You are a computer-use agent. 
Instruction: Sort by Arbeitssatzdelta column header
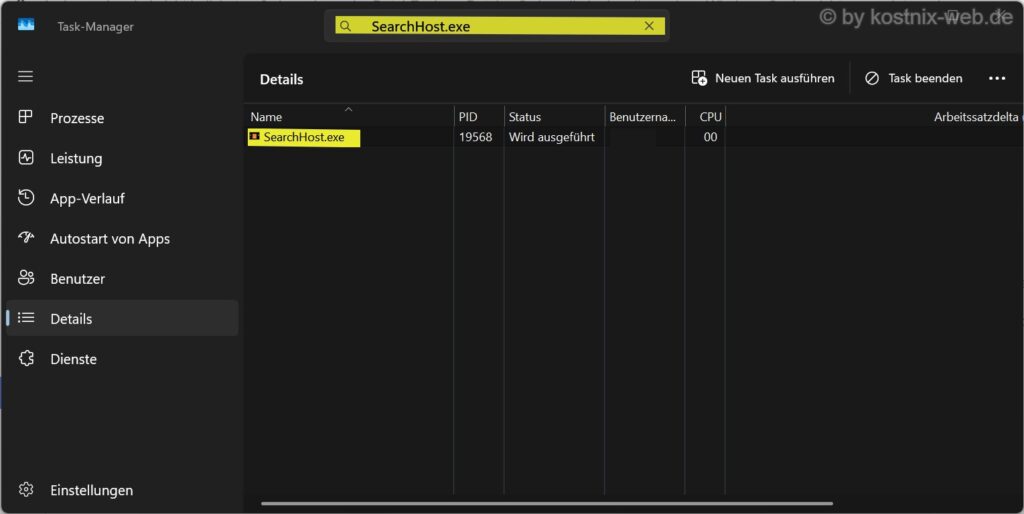pos(875,117)
